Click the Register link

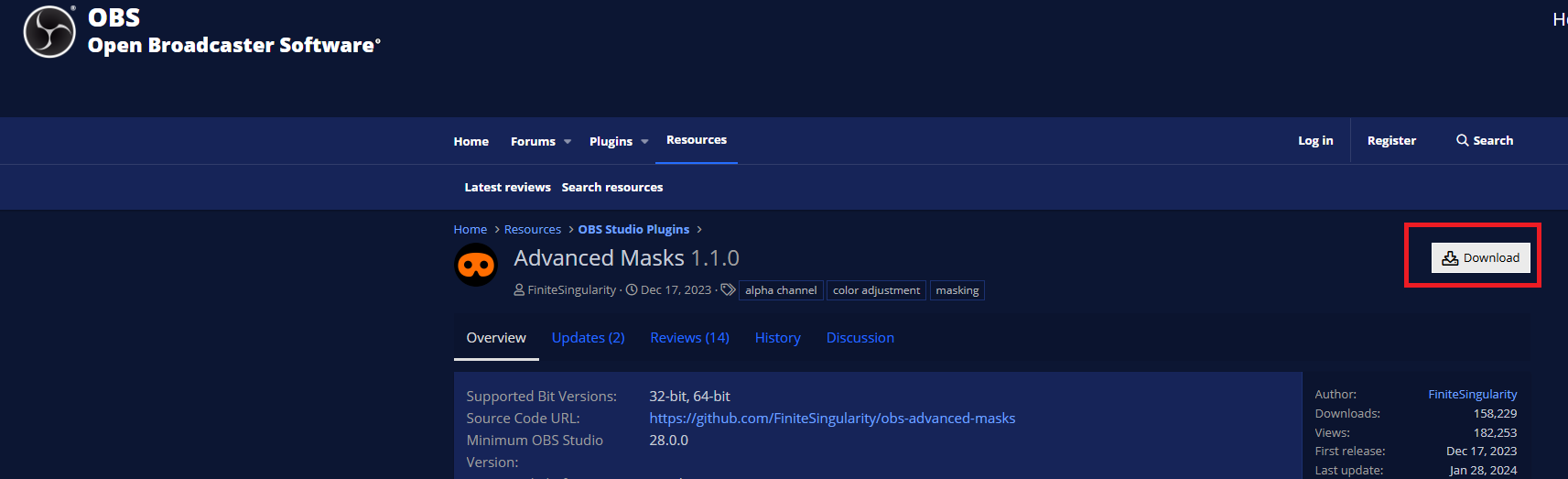(x=1391, y=140)
